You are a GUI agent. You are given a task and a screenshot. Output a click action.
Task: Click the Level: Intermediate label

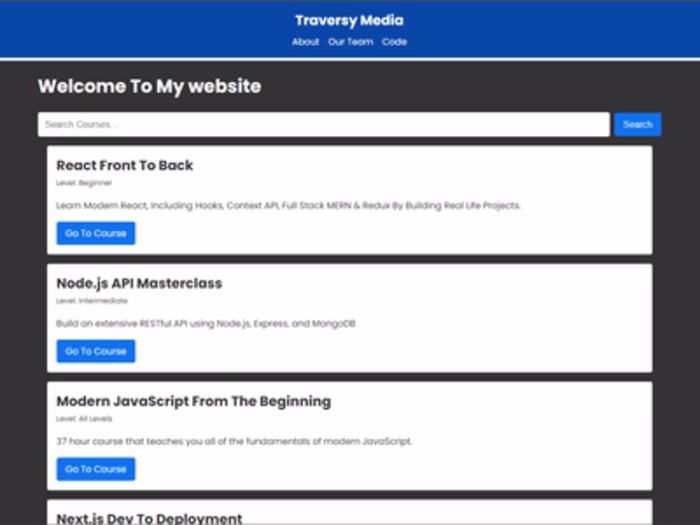point(92,301)
